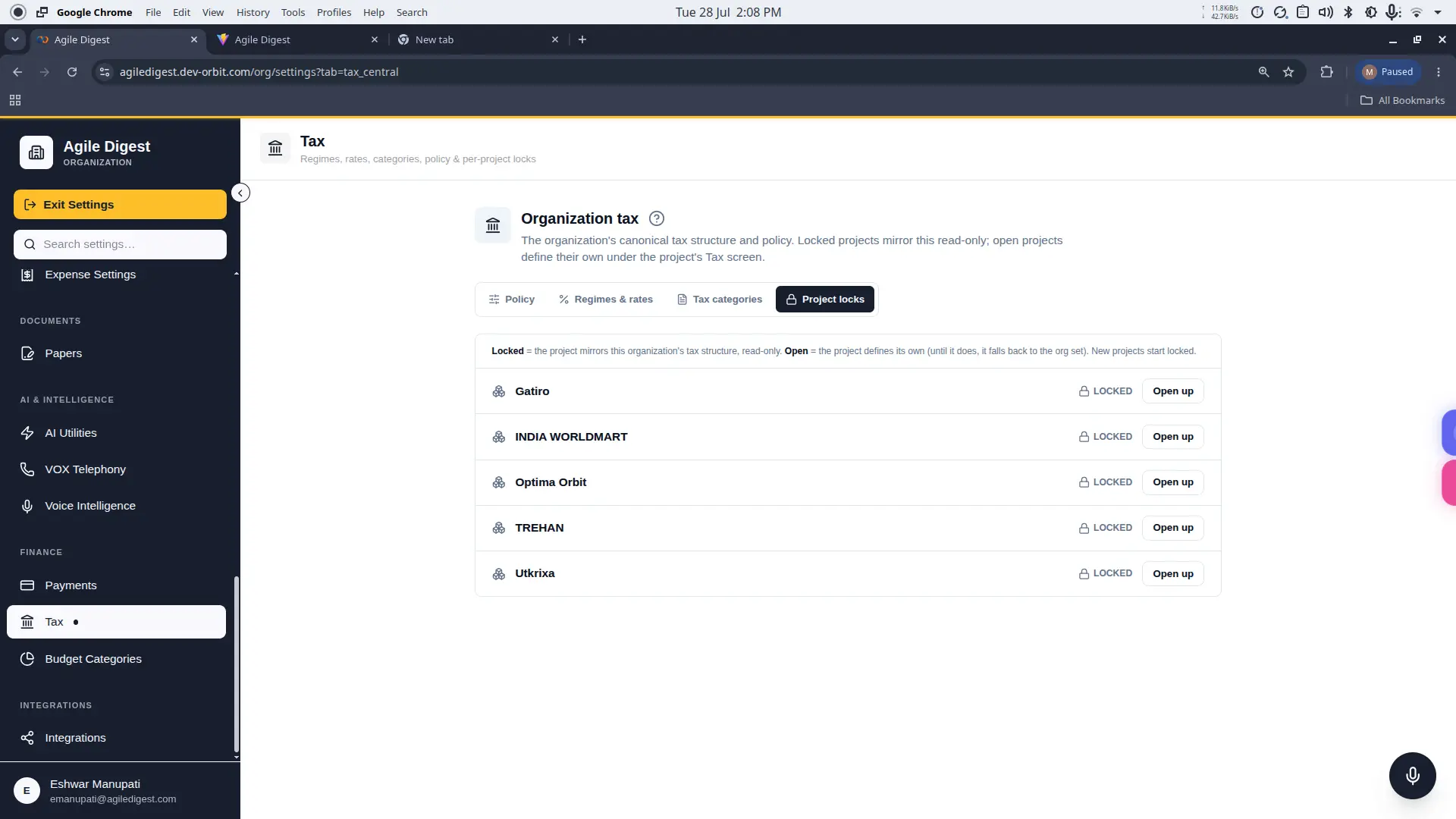Click the browser address bar URL

[259, 72]
